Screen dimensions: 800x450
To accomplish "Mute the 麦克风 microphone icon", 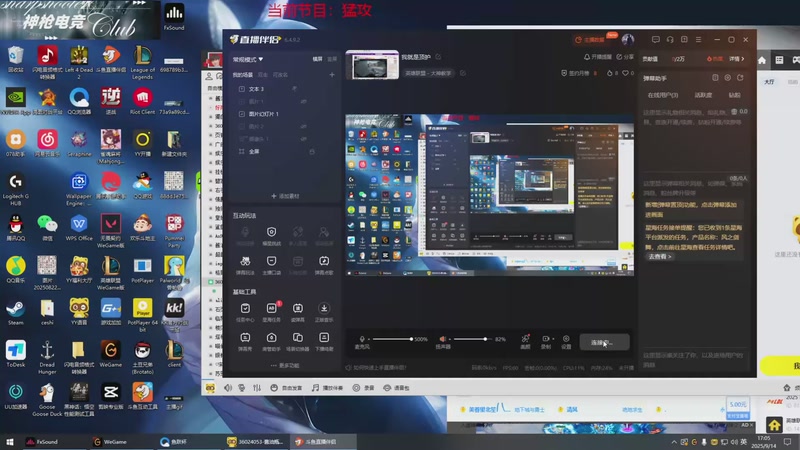I will coord(362,339).
